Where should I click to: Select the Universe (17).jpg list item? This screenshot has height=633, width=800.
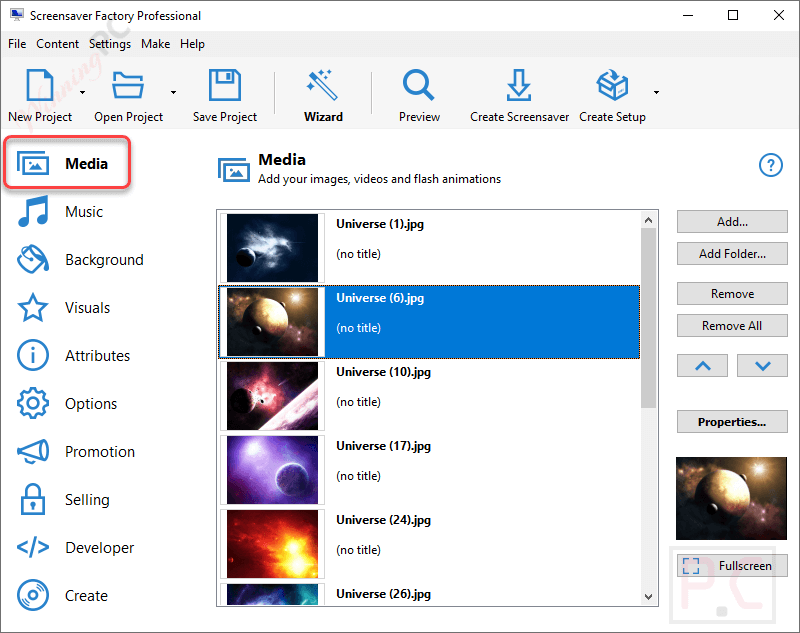pyautogui.click(x=429, y=470)
